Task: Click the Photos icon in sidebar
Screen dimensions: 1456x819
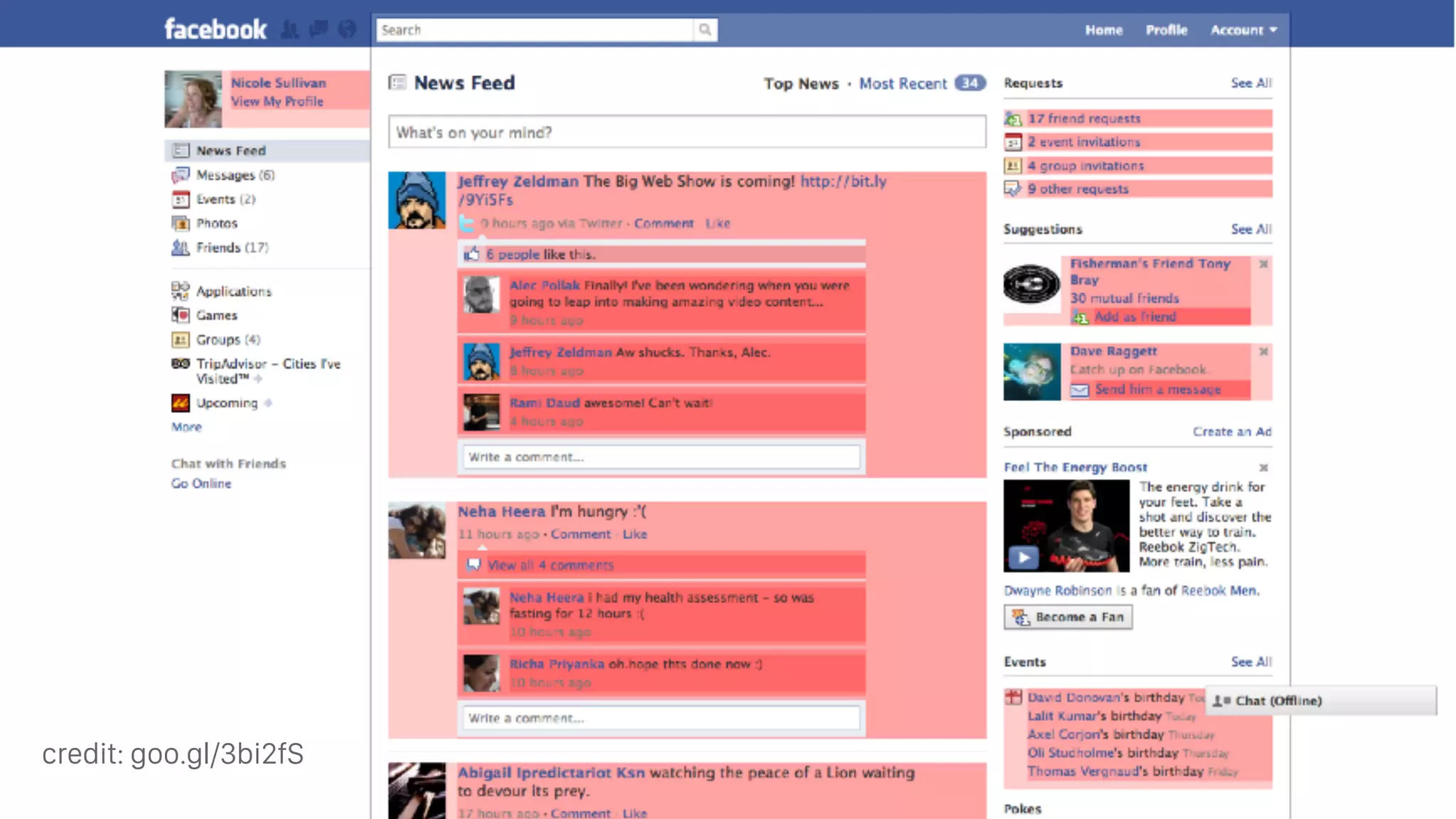Action: point(181,224)
